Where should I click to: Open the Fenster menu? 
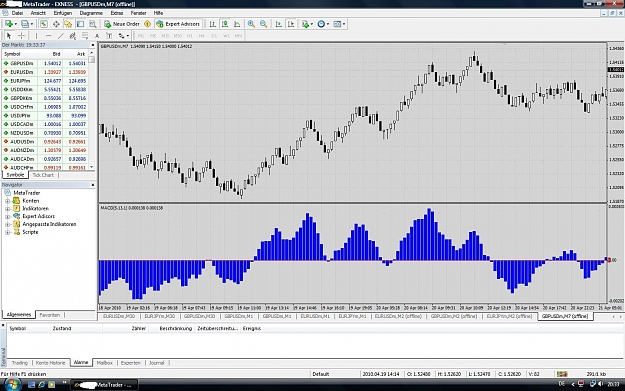pyautogui.click(x=139, y=13)
